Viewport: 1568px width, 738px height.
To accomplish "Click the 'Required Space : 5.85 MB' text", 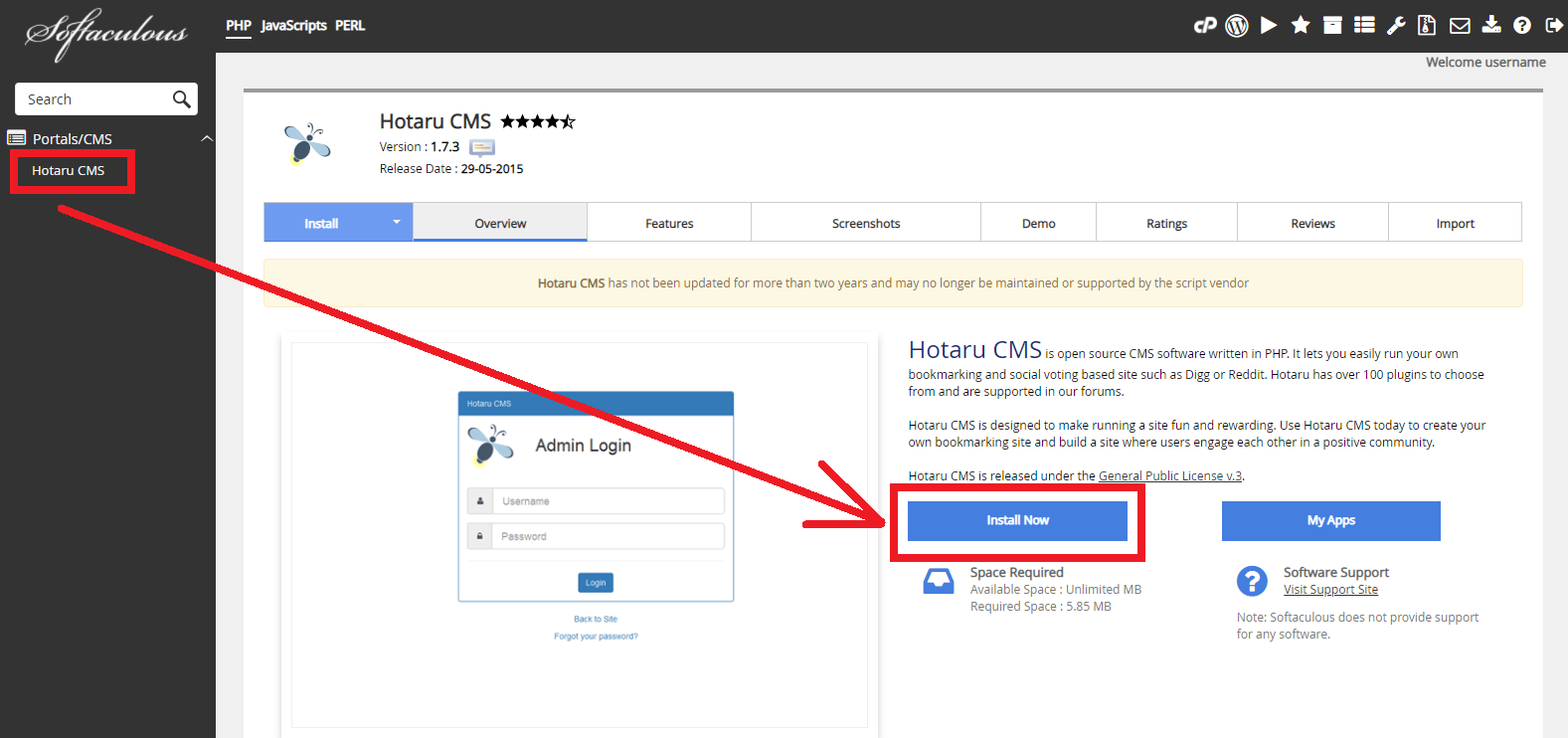I will pos(1041,606).
